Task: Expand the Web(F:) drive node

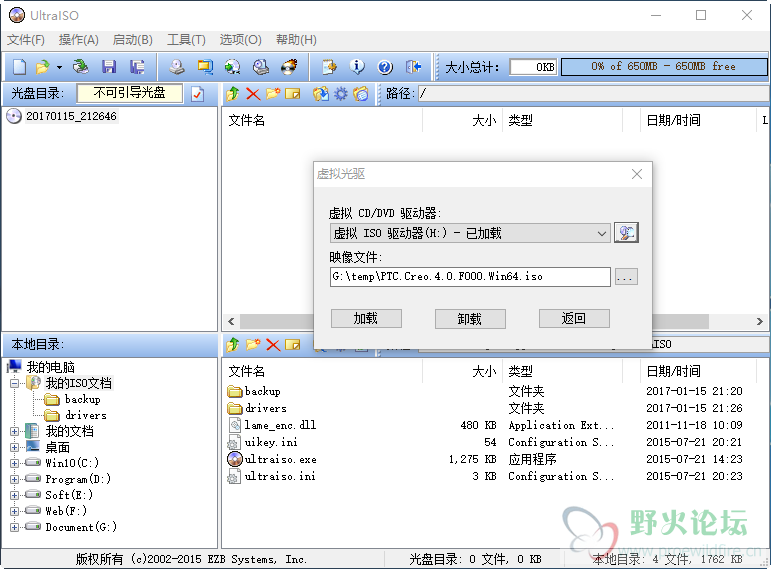Action: [x=15, y=511]
